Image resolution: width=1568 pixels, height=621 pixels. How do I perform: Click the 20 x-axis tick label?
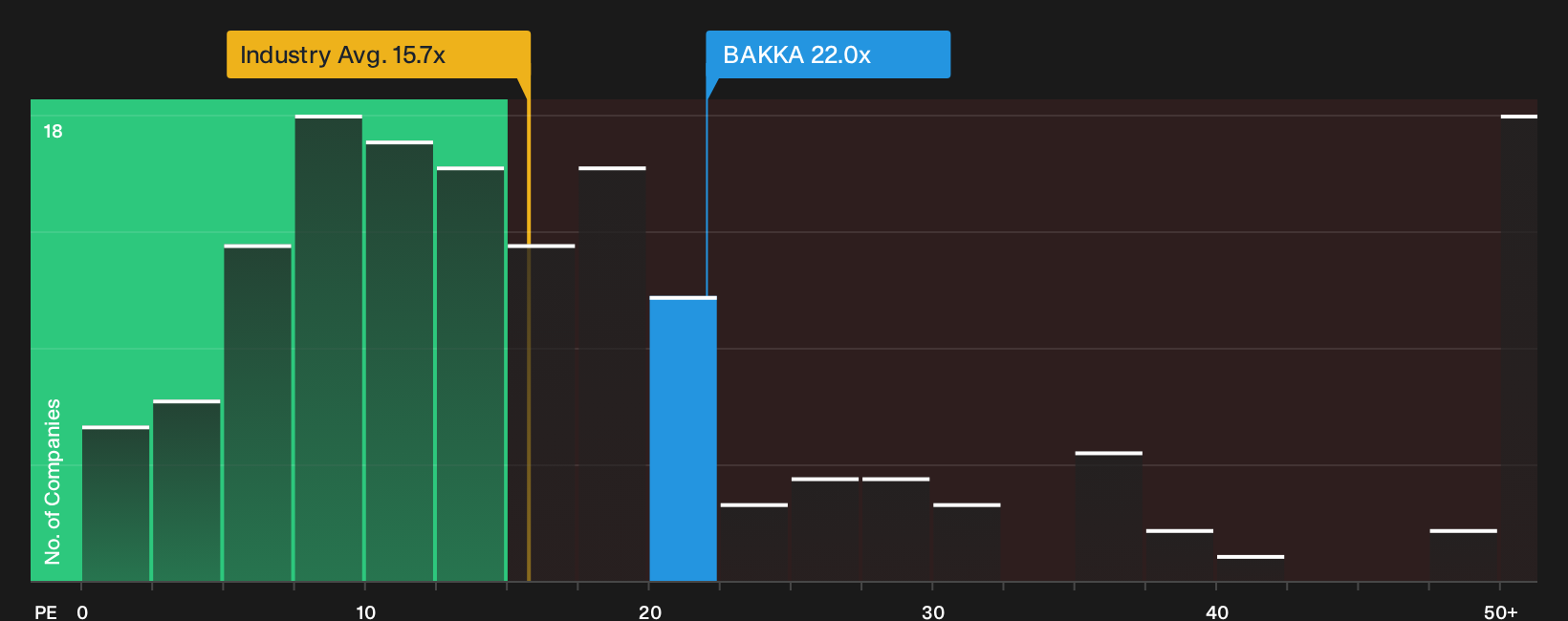(650, 612)
